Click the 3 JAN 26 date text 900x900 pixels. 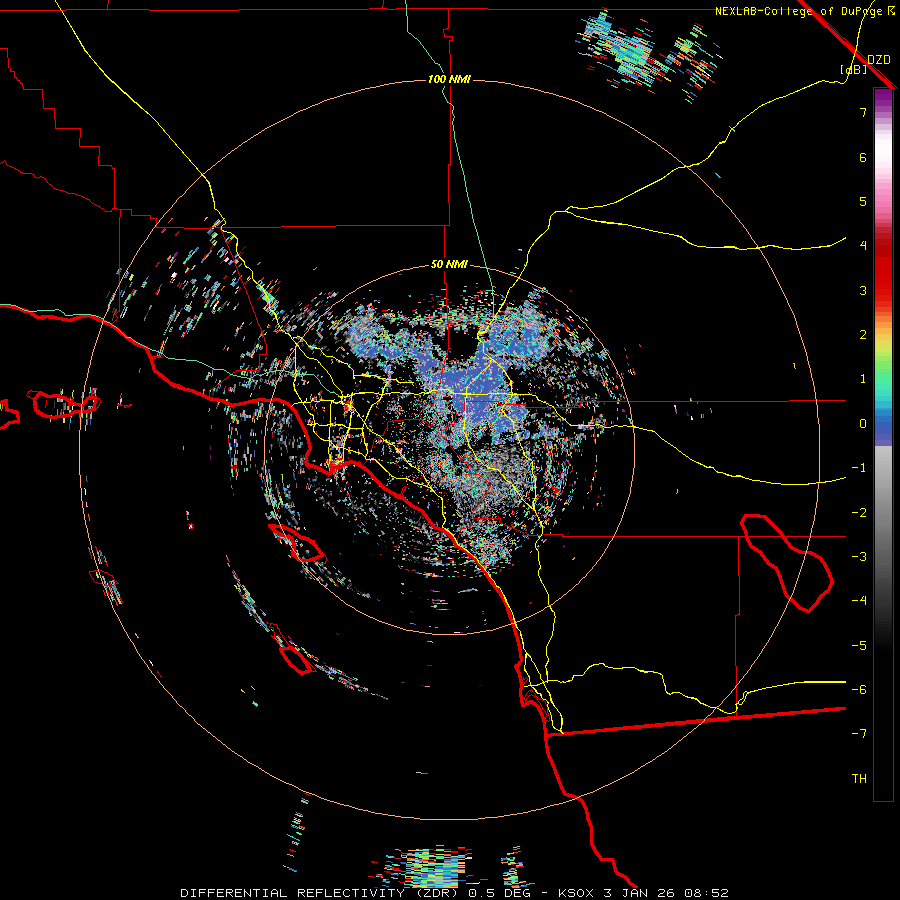(x=637, y=893)
